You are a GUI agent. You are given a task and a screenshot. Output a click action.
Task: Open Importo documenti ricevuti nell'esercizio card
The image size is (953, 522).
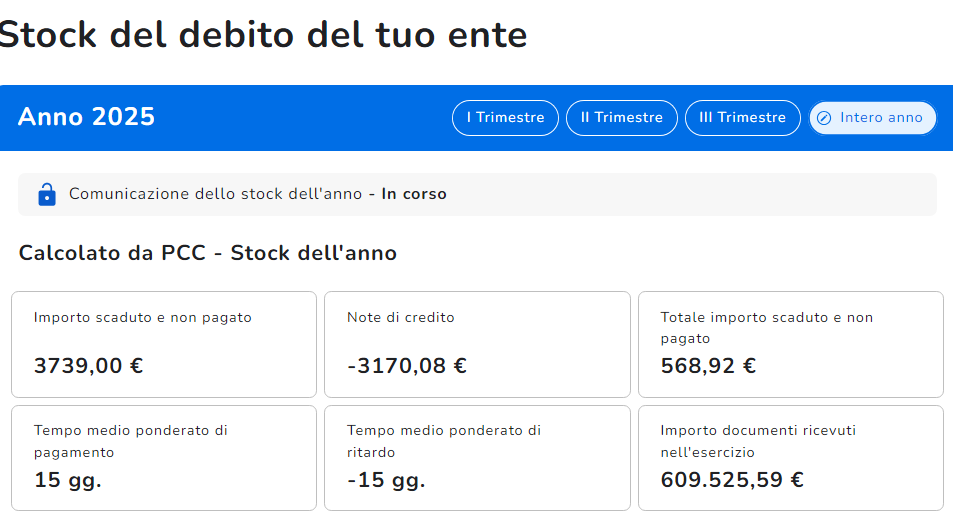[x=790, y=457]
